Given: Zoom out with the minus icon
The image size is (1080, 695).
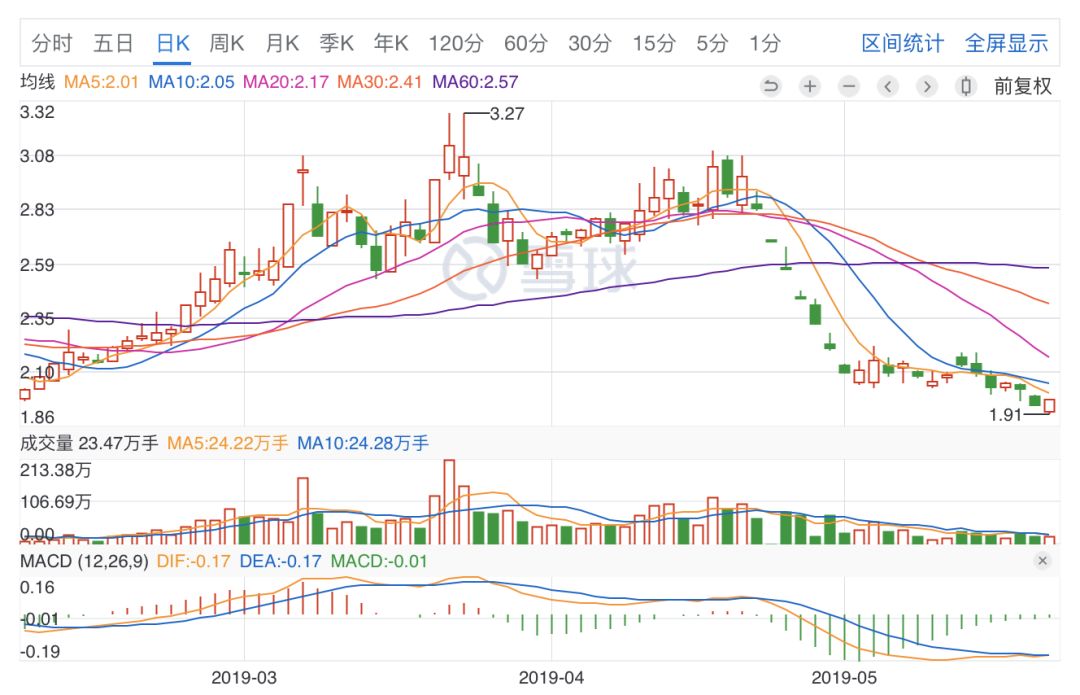Looking at the screenshot, I should pos(849,86).
